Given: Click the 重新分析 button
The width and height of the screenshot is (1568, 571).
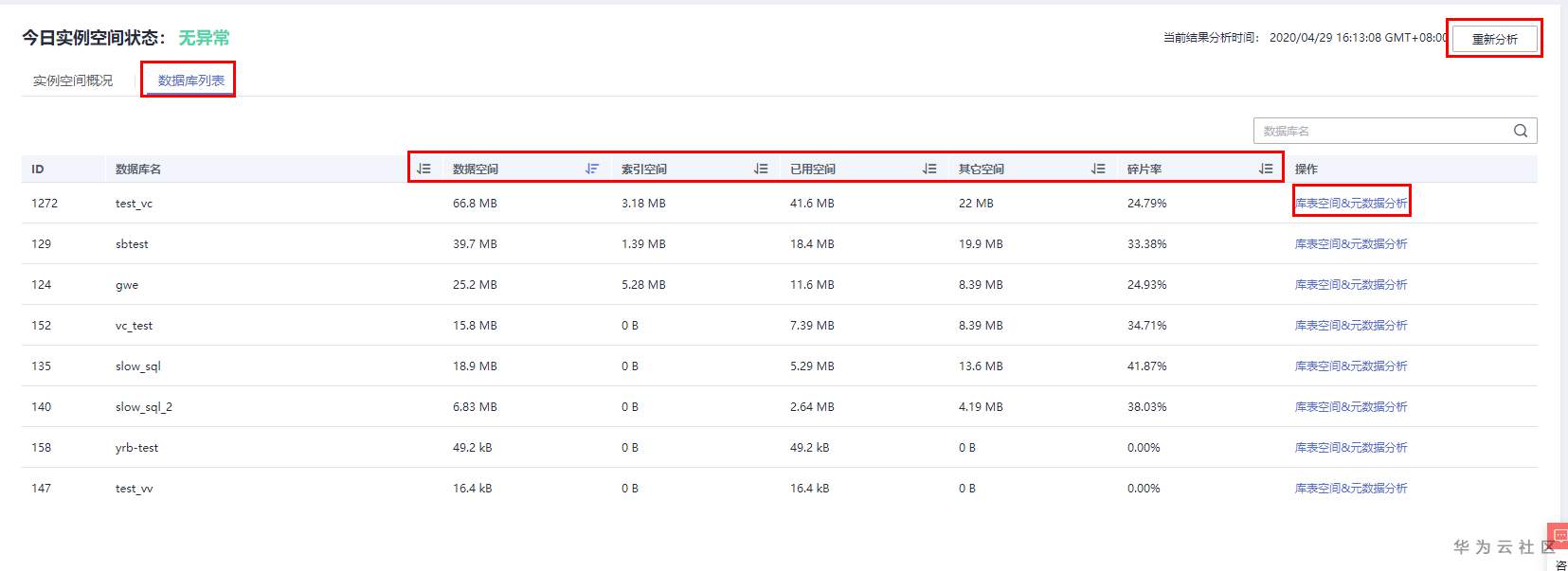Looking at the screenshot, I should click(1494, 39).
